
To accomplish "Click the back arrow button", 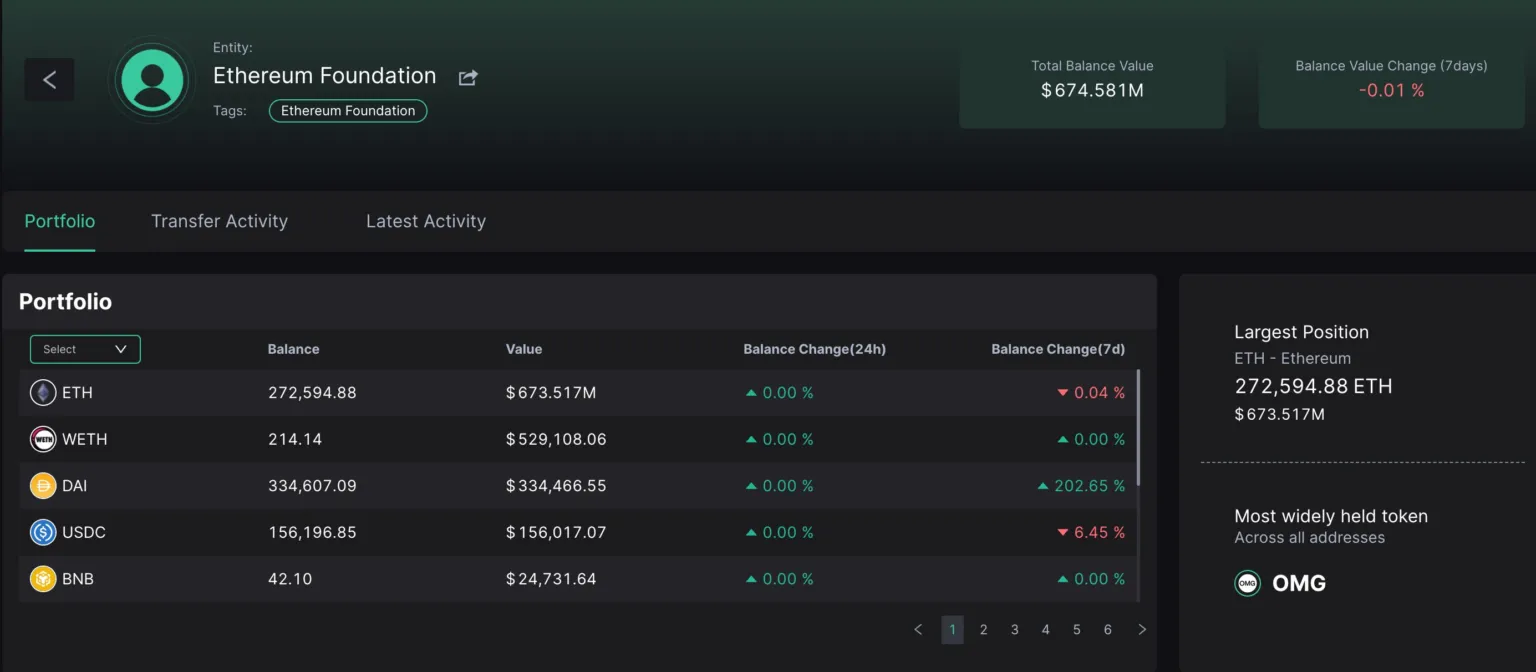I will point(50,80).
